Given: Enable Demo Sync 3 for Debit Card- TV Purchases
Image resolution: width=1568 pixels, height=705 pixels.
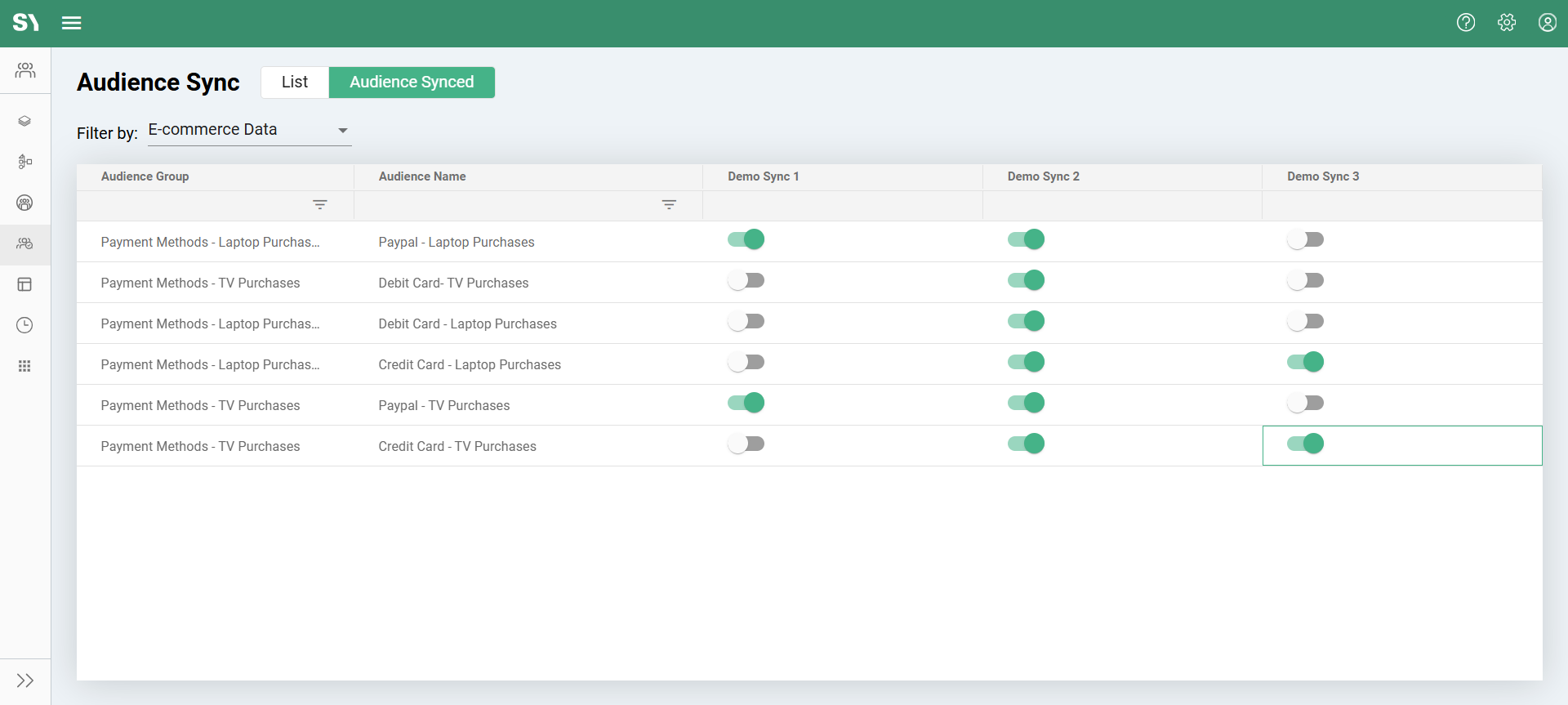Looking at the screenshot, I should (x=1305, y=280).
